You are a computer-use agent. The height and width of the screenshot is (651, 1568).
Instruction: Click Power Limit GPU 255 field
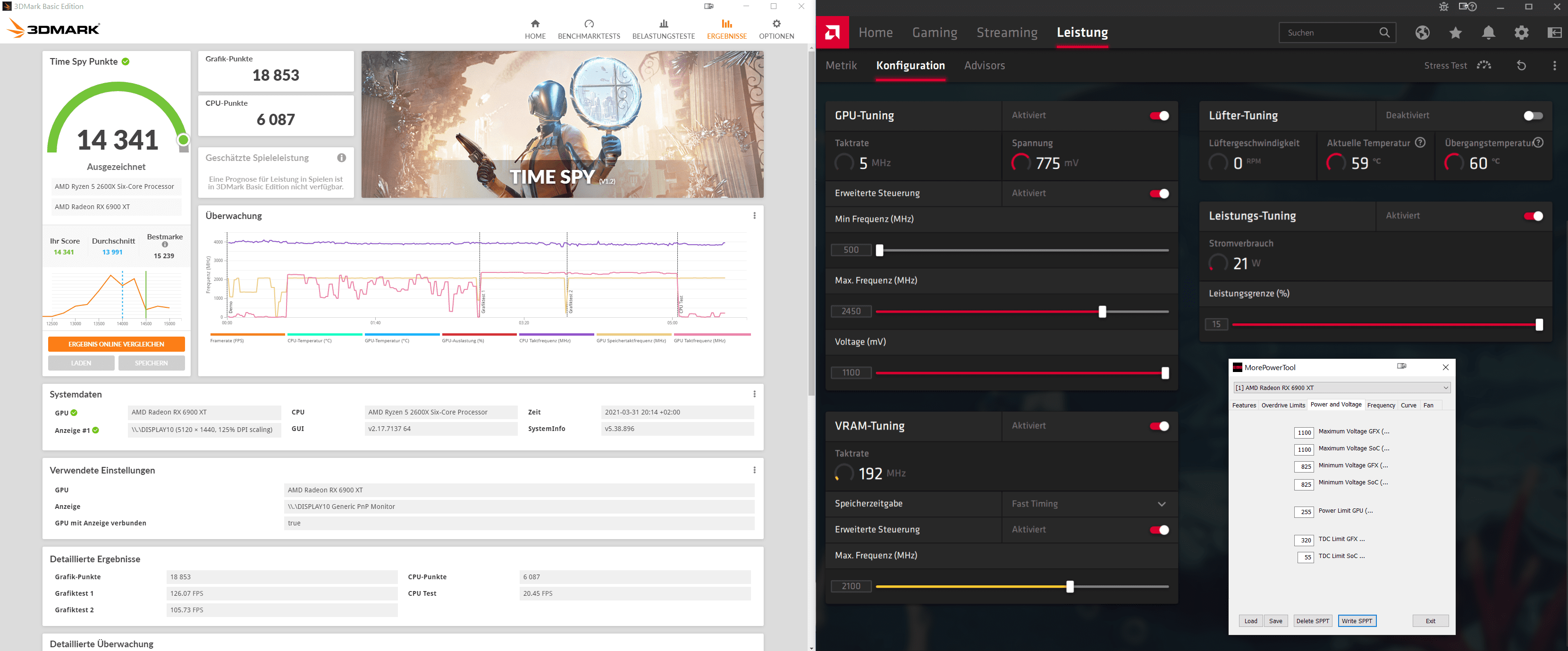pos(1304,512)
